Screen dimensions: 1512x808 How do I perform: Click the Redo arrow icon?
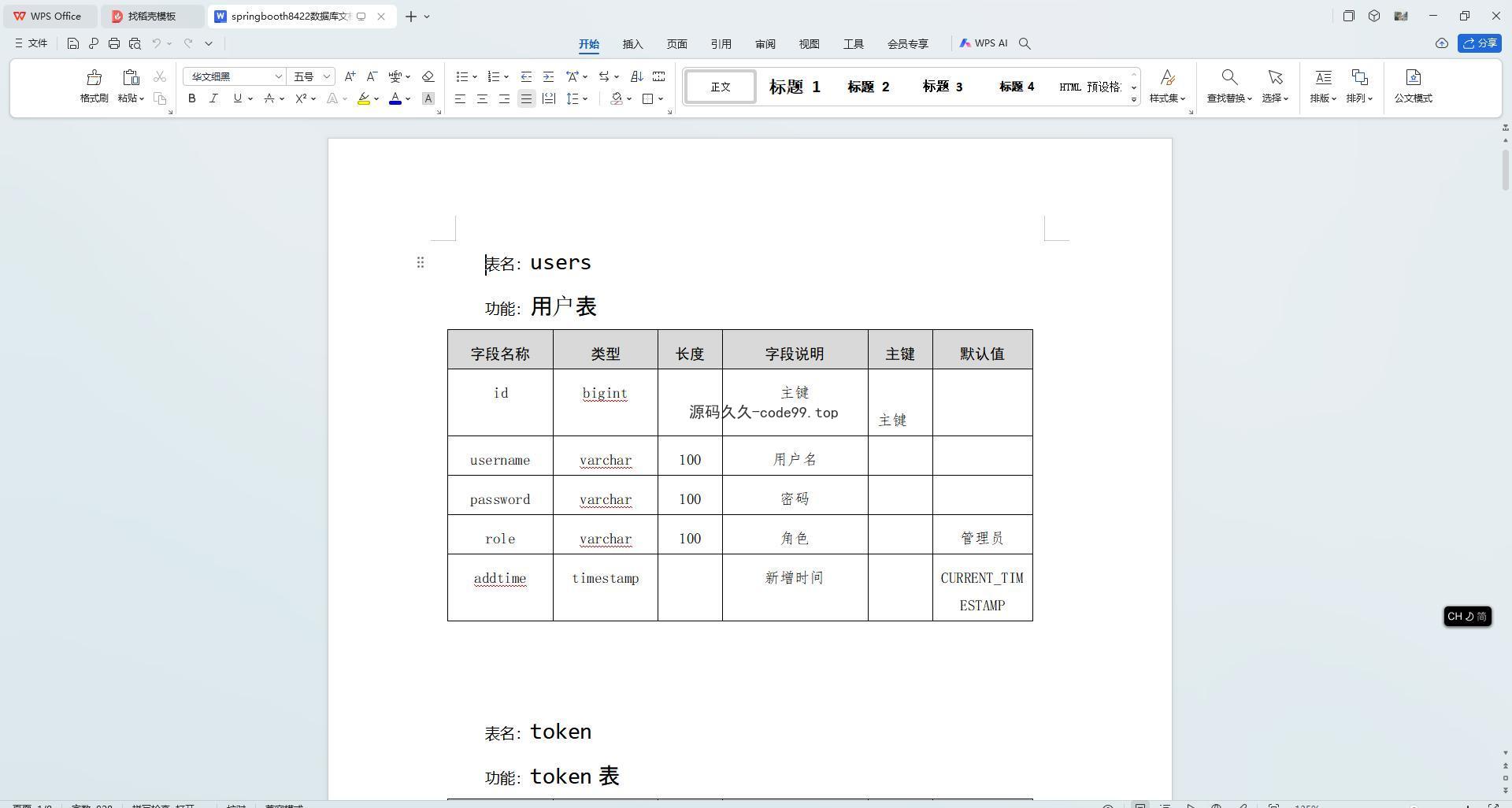tap(188, 43)
